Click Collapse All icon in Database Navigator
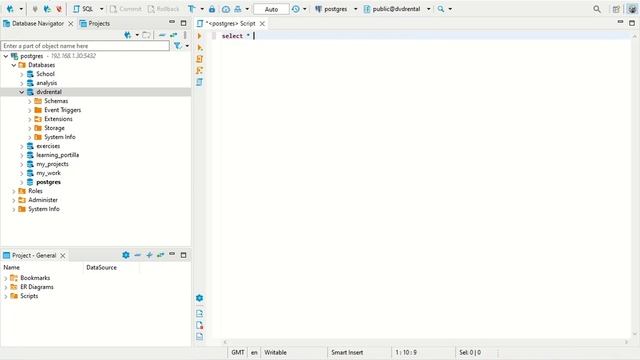Viewport: 640px width, 360px height. click(x=162, y=35)
